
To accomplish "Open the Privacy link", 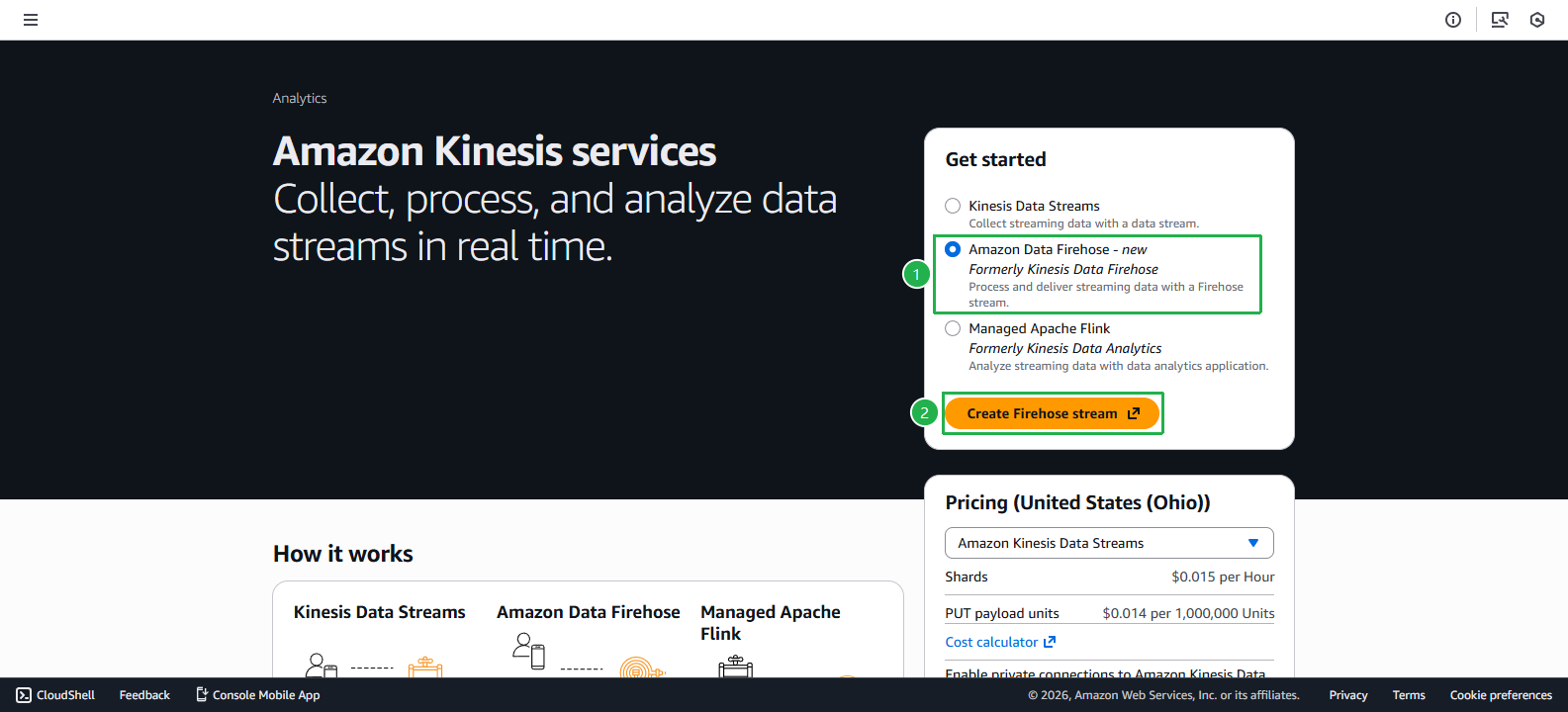I will [x=1348, y=695].
